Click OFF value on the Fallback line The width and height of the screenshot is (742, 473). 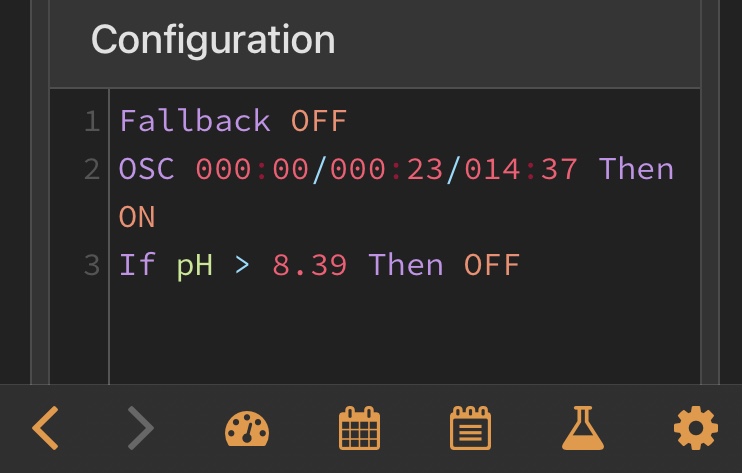(x=319, y=121)
